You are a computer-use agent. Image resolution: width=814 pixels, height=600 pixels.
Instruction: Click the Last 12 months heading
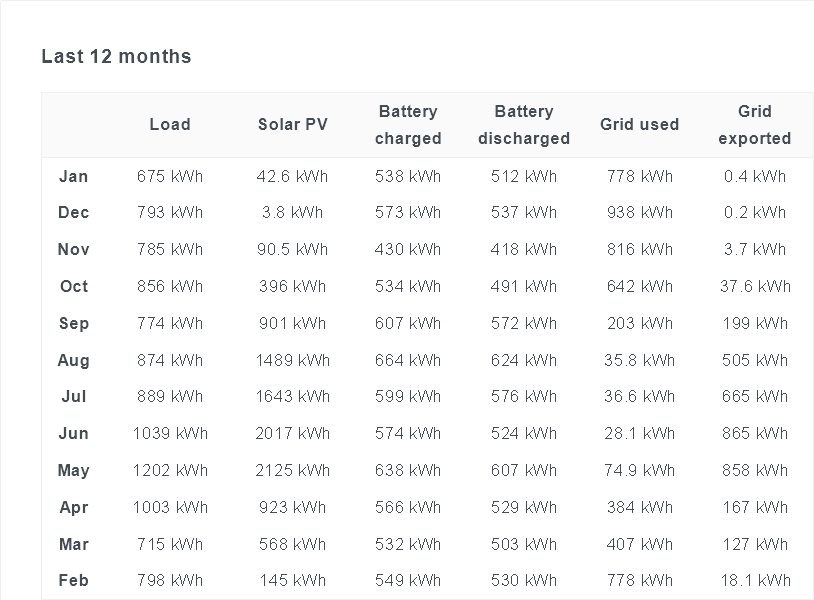[x=116, y=56]
